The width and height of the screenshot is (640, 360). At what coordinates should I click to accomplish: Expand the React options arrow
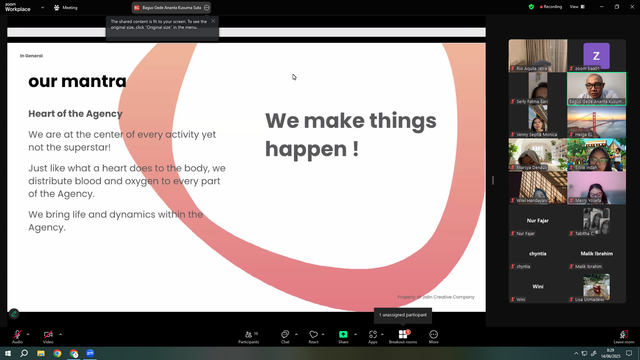click(323, 334)
